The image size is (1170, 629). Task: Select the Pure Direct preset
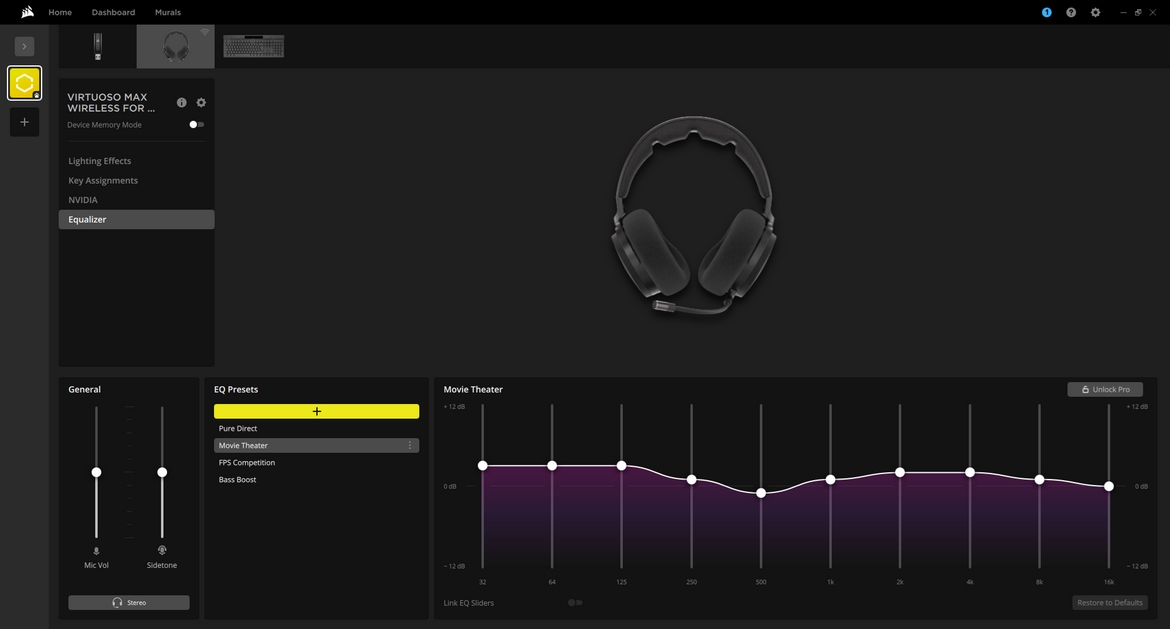(316, 428)
